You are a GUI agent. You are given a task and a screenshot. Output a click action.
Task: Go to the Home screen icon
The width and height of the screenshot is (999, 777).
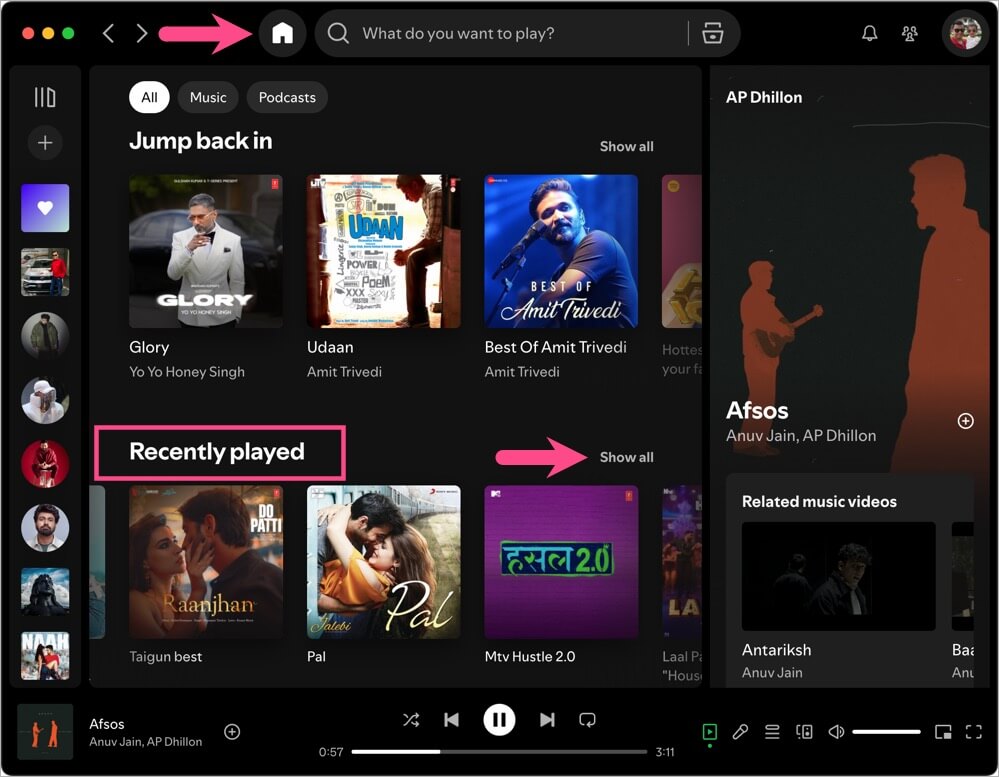pos(282,33)
